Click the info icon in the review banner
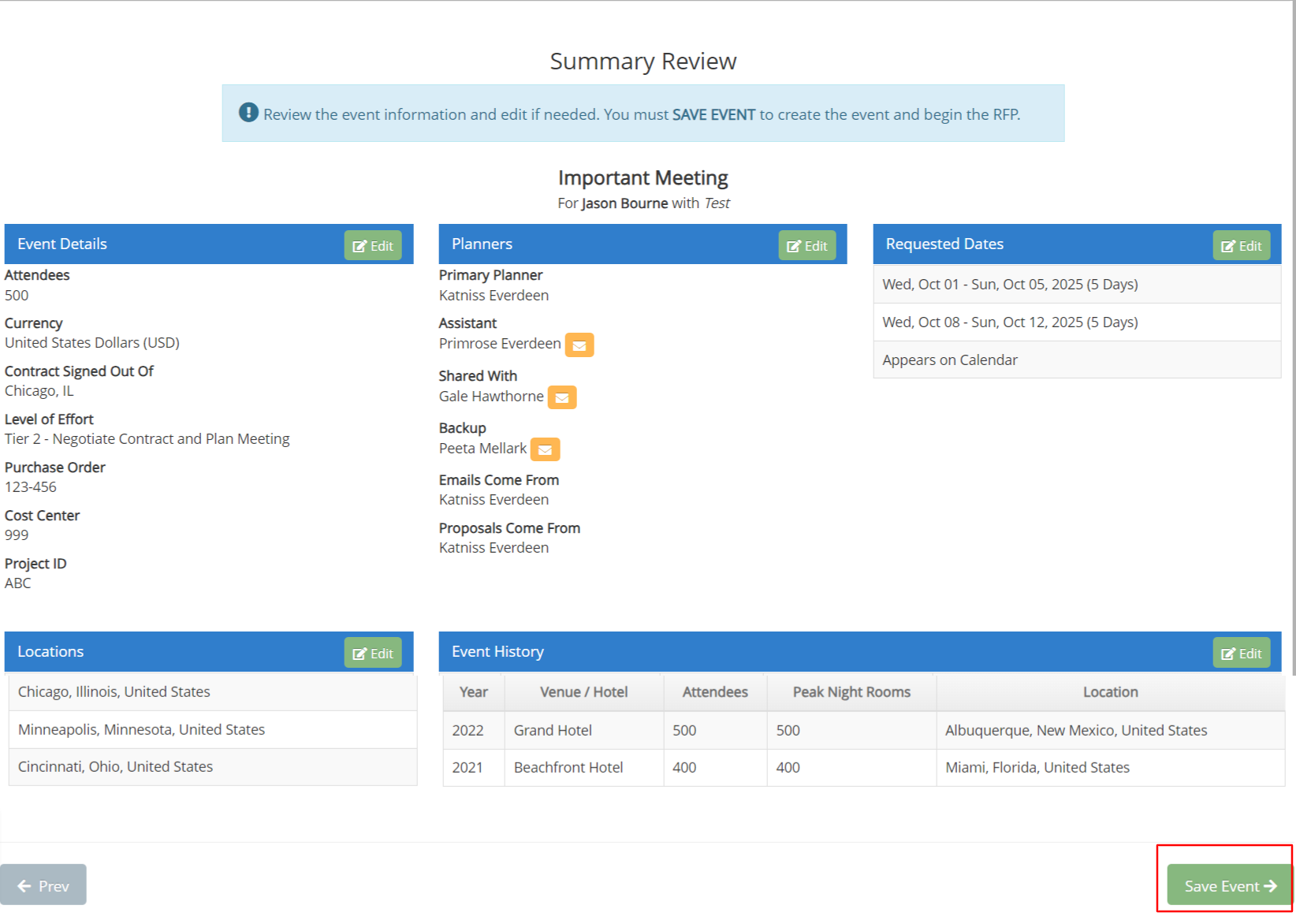Image resolution: width=1296 pixels, height=924 pixels. (248, 113)
